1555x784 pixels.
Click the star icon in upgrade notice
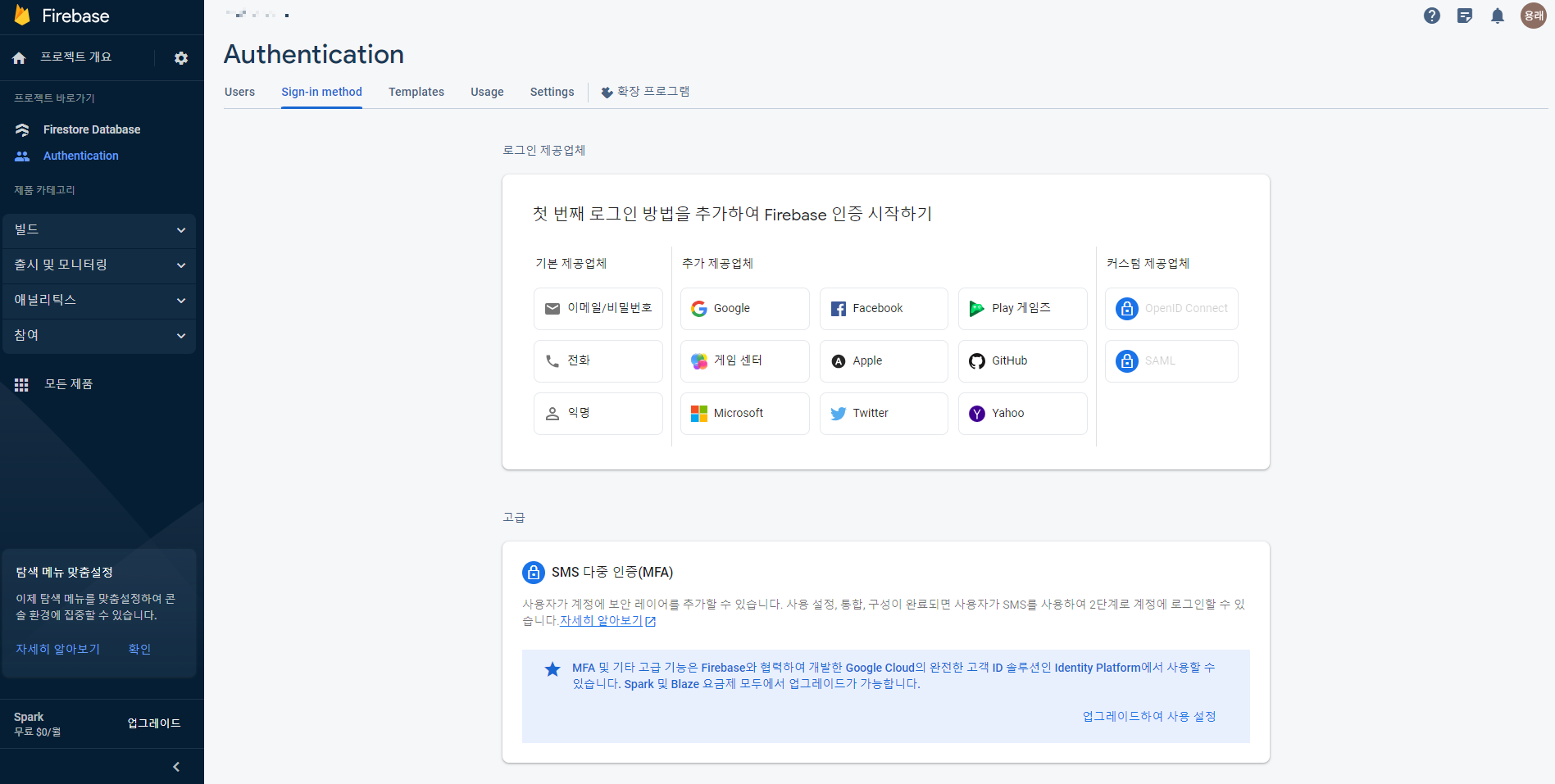tap(553, 669)
